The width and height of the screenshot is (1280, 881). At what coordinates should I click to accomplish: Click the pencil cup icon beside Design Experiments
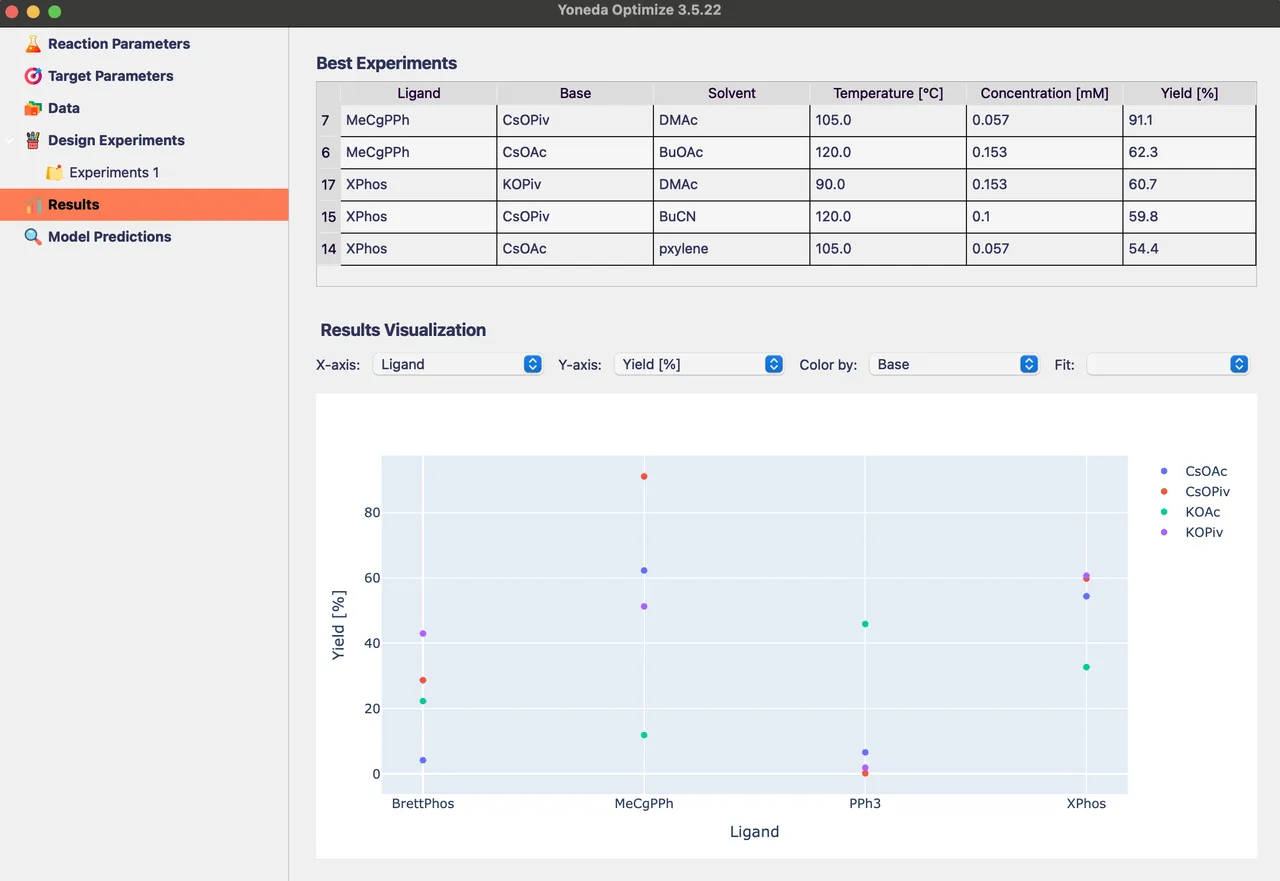point(33,140)
